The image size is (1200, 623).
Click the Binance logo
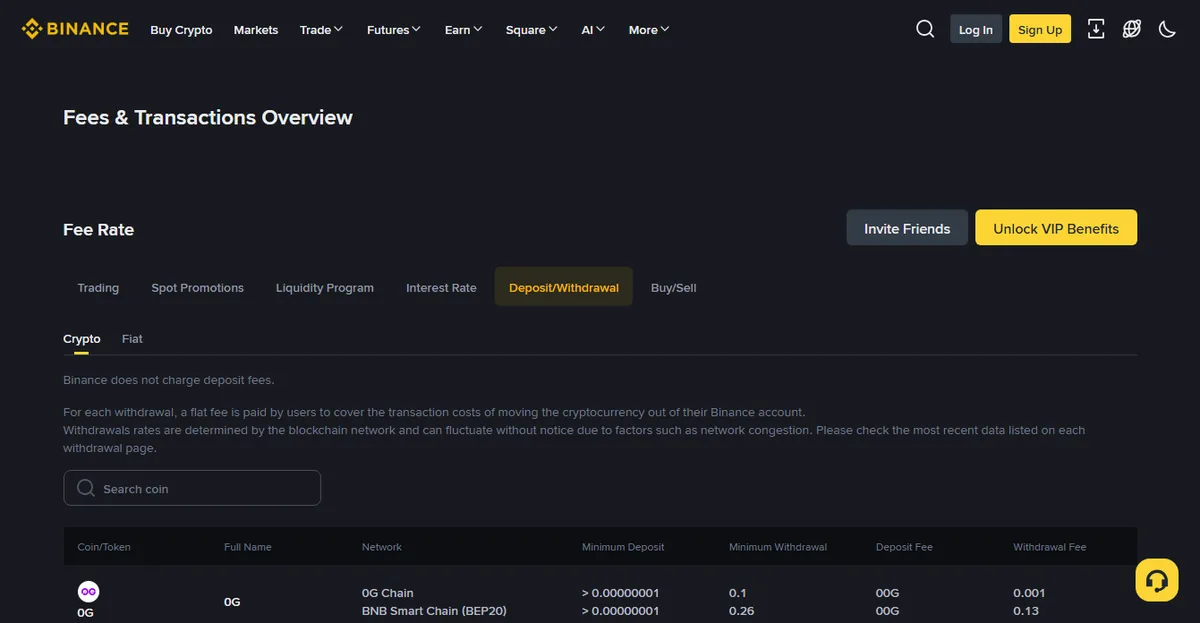click(x=75, y=29)
